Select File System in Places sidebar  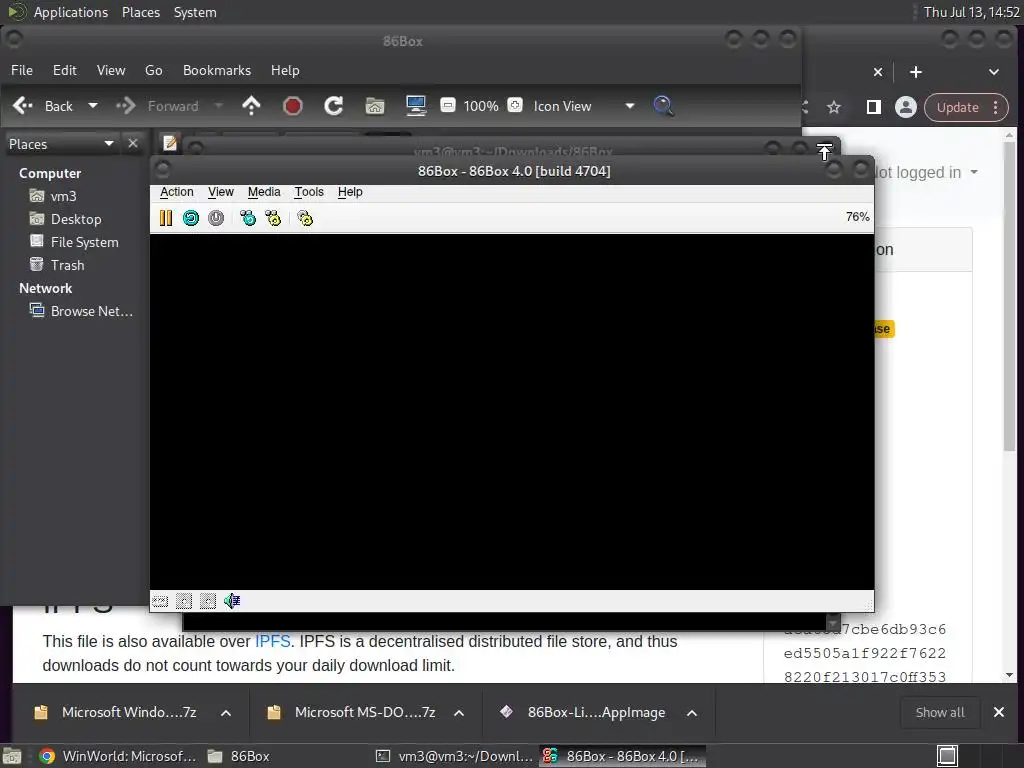pyautogui.click(x=84, y=242)
